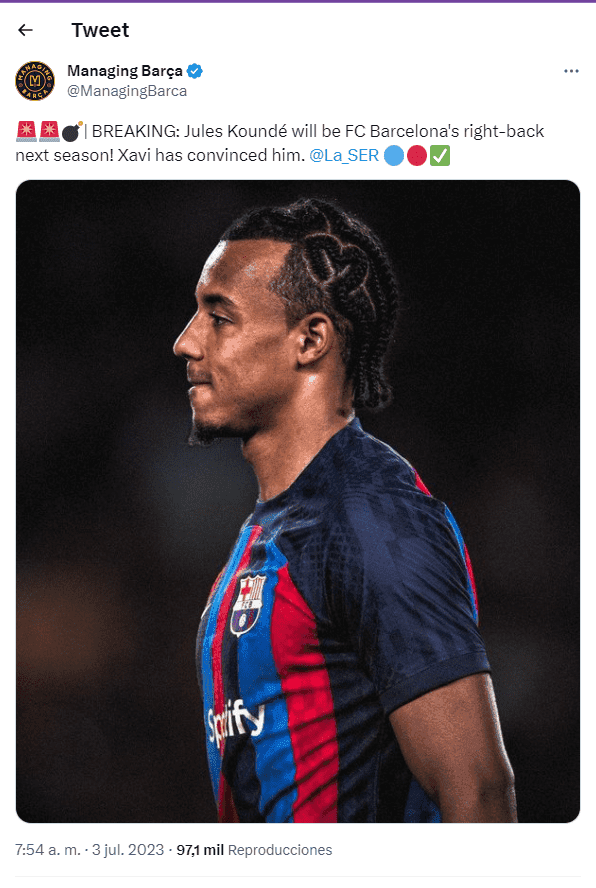
Task: Open the three-dots more options menu
Action: point(571,71)
